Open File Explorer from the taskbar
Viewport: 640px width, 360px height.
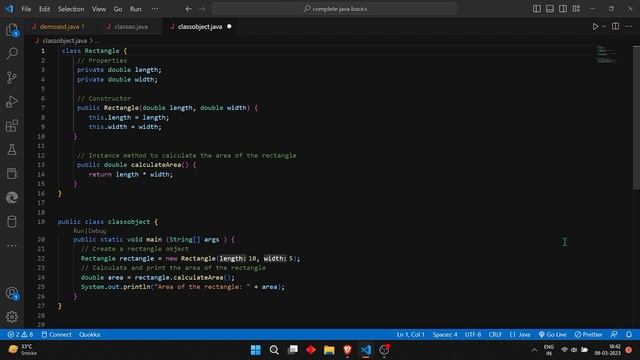coord(329,350)
